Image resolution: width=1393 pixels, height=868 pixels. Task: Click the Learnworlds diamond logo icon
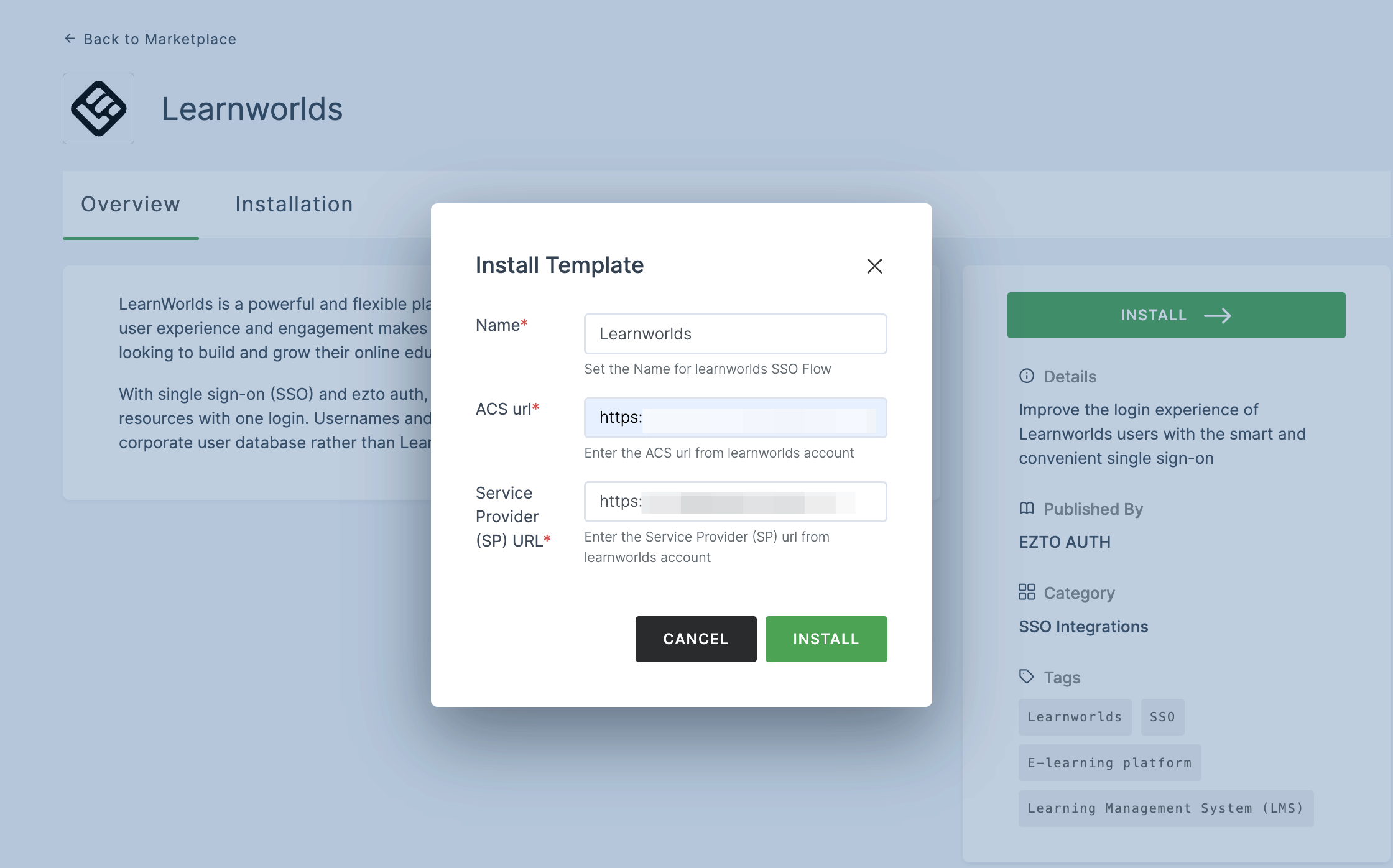coord(99,108)
